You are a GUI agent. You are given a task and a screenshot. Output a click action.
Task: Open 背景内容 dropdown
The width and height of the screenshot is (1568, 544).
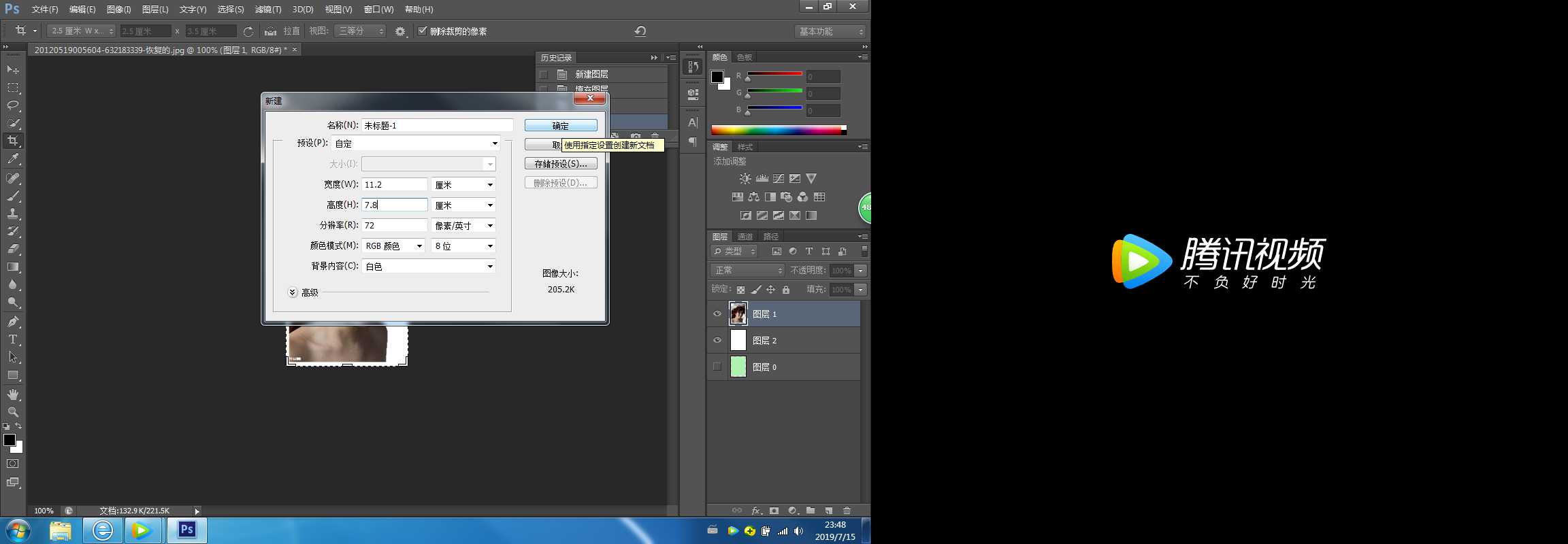pyautogui.click(x=429, y=267)
